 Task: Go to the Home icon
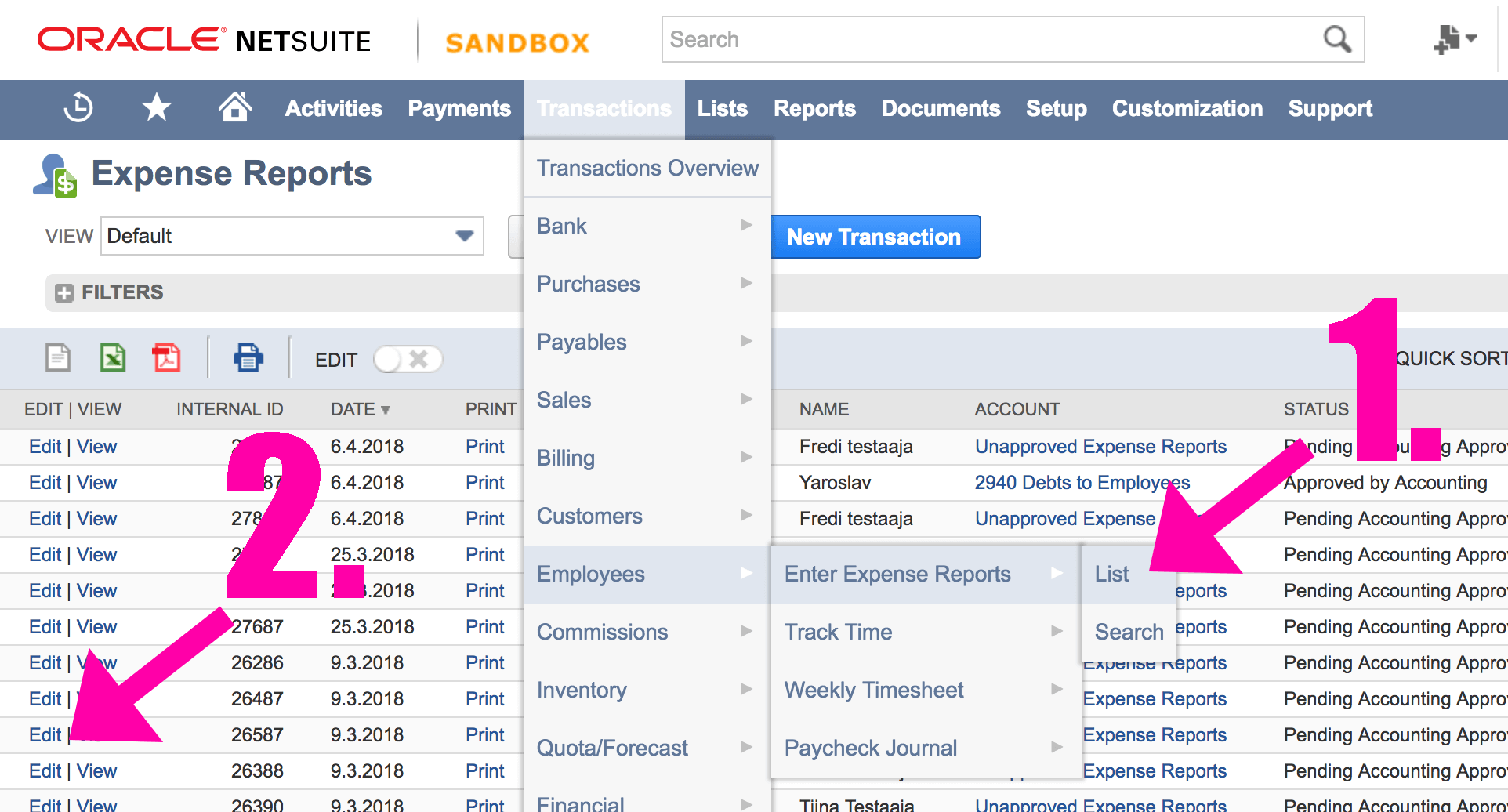pyautogui.click(x=234, y=107)
